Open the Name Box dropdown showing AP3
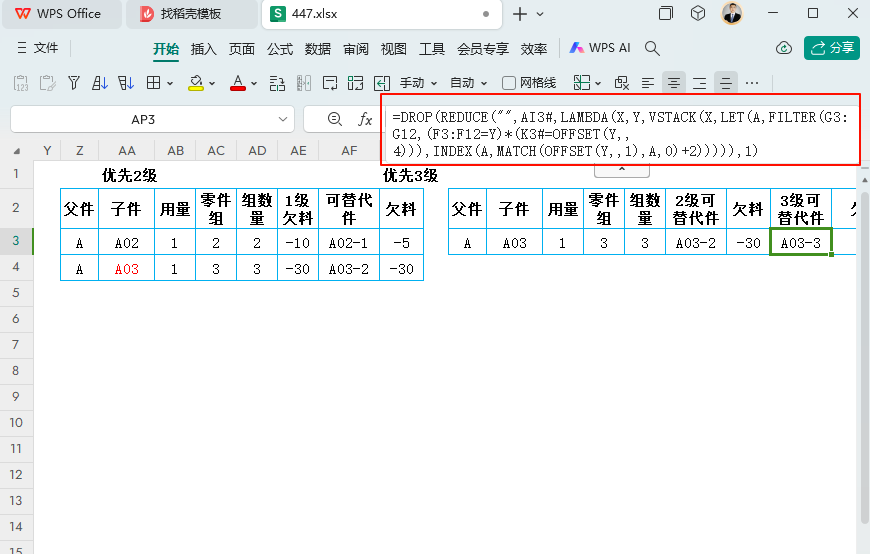 [282, 119]
